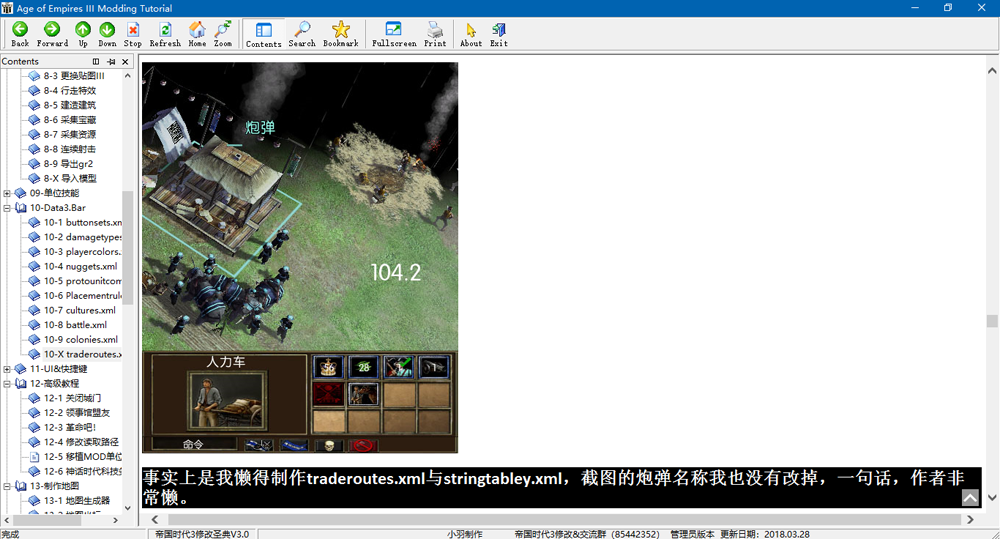
Task: Open topic 8-5 建造建筑
Action: pyautogui.click(x=70, y=105)
